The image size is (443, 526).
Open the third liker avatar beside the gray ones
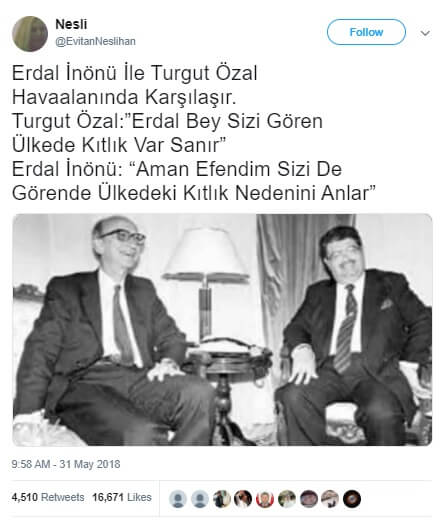click(221, 498)
